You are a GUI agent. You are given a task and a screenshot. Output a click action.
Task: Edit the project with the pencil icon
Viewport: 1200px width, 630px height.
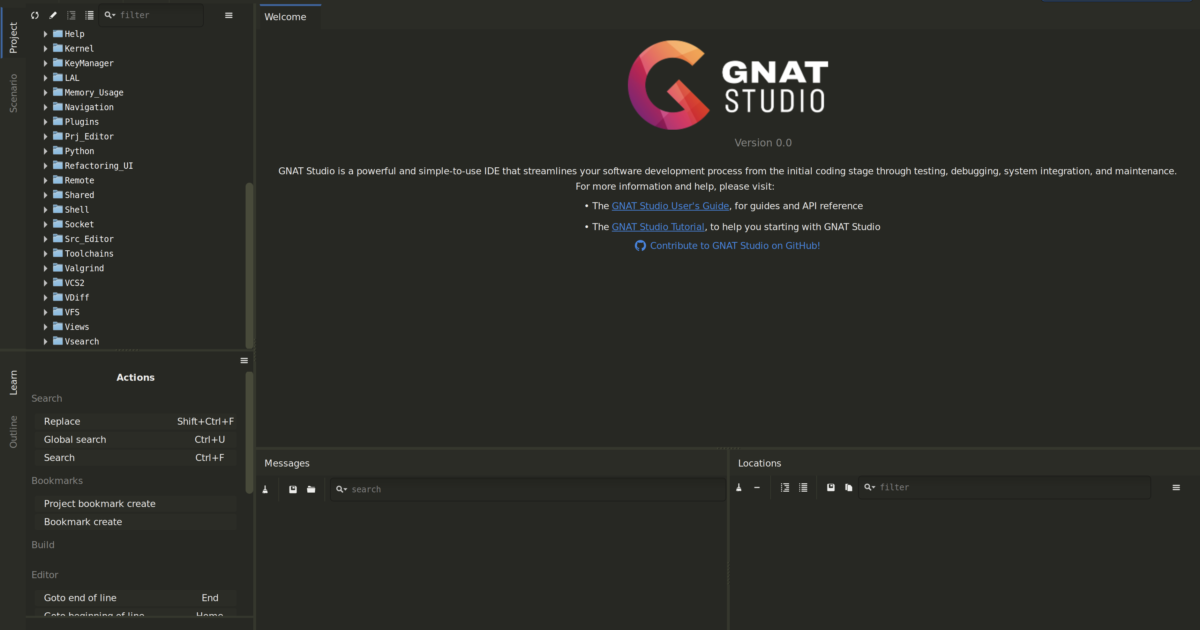point(53,15)
